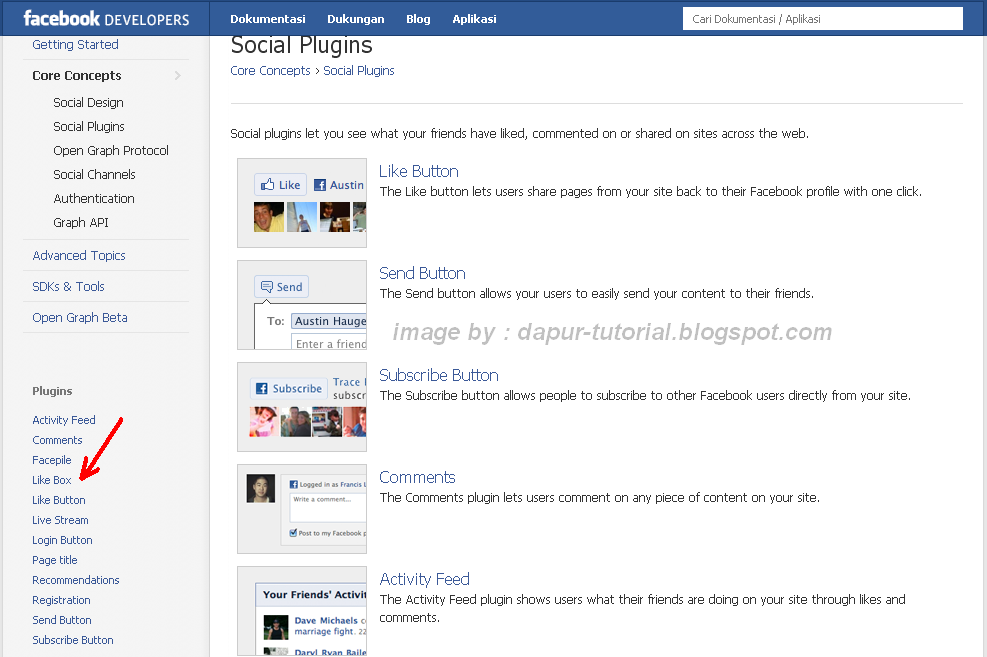The width and height of the screenshot is (987, 657).
Task: Click Austin Hauge recipient token in Send preview
Action: [328, 321]
